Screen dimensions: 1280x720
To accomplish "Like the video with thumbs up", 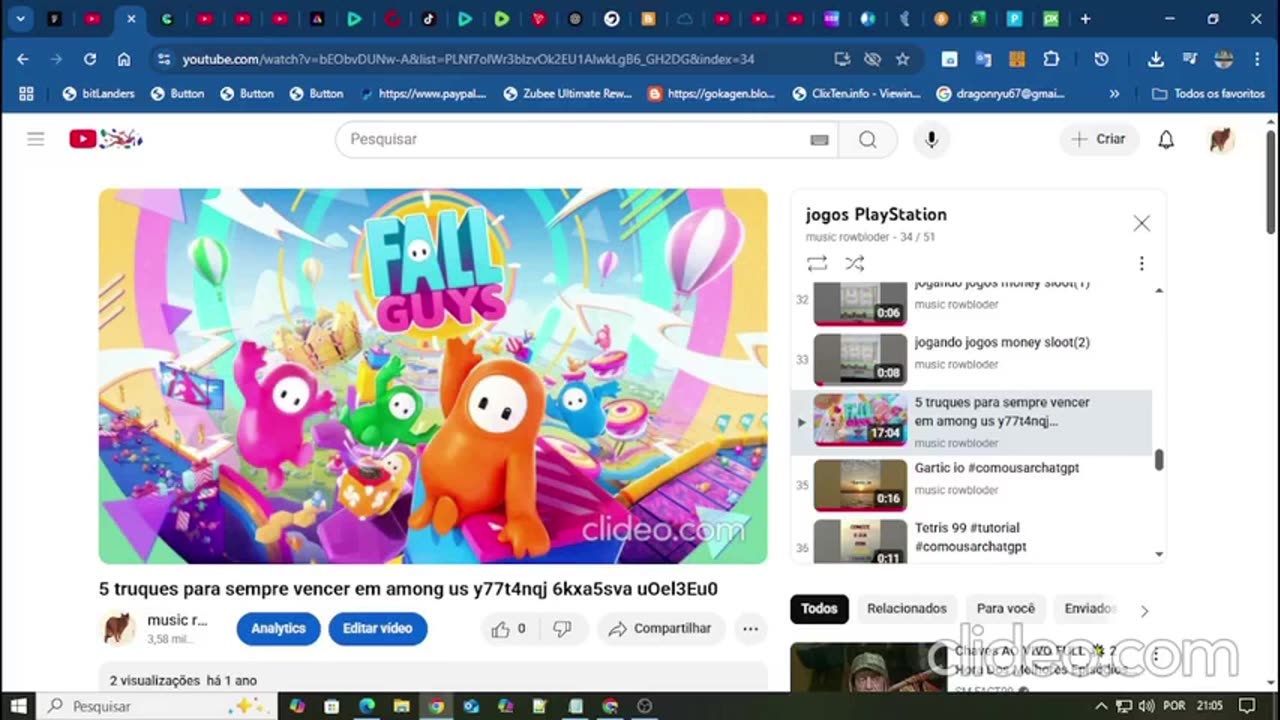I will 509,629.
